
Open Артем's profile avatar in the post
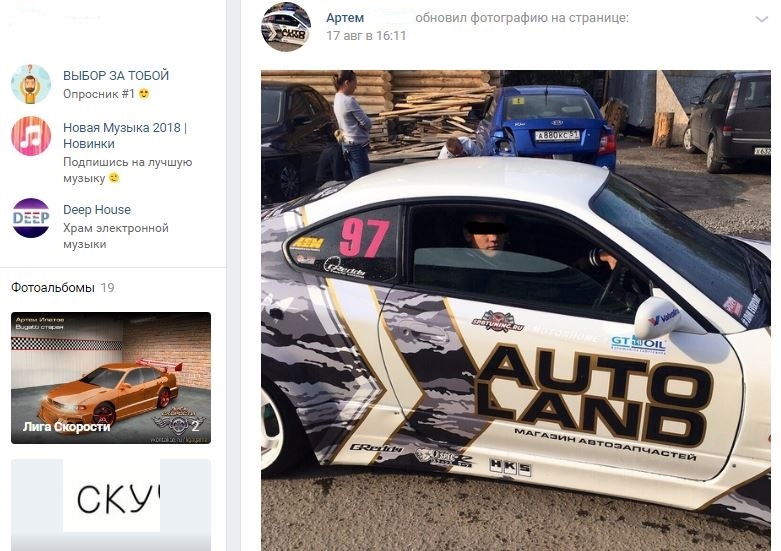[x=286, y=27]
